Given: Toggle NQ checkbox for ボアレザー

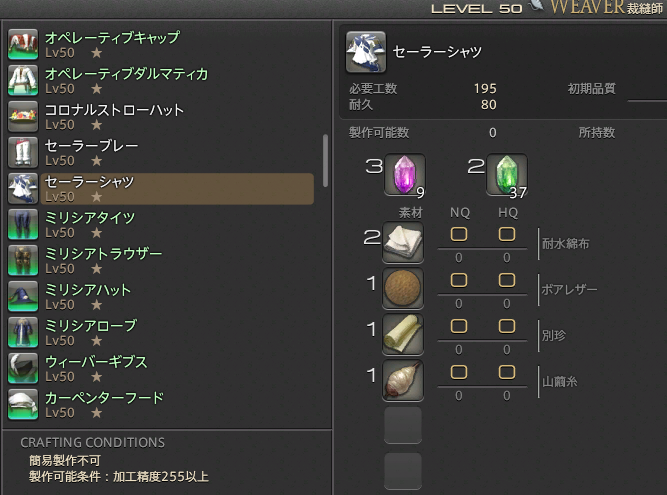Looking at the screenshot, I should 459,280.
